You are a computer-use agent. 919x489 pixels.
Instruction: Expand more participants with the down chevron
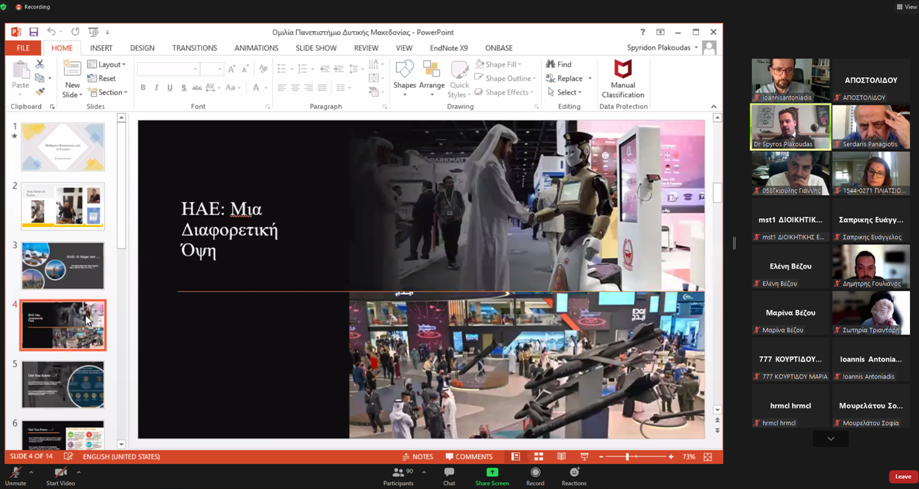[830, 439]
